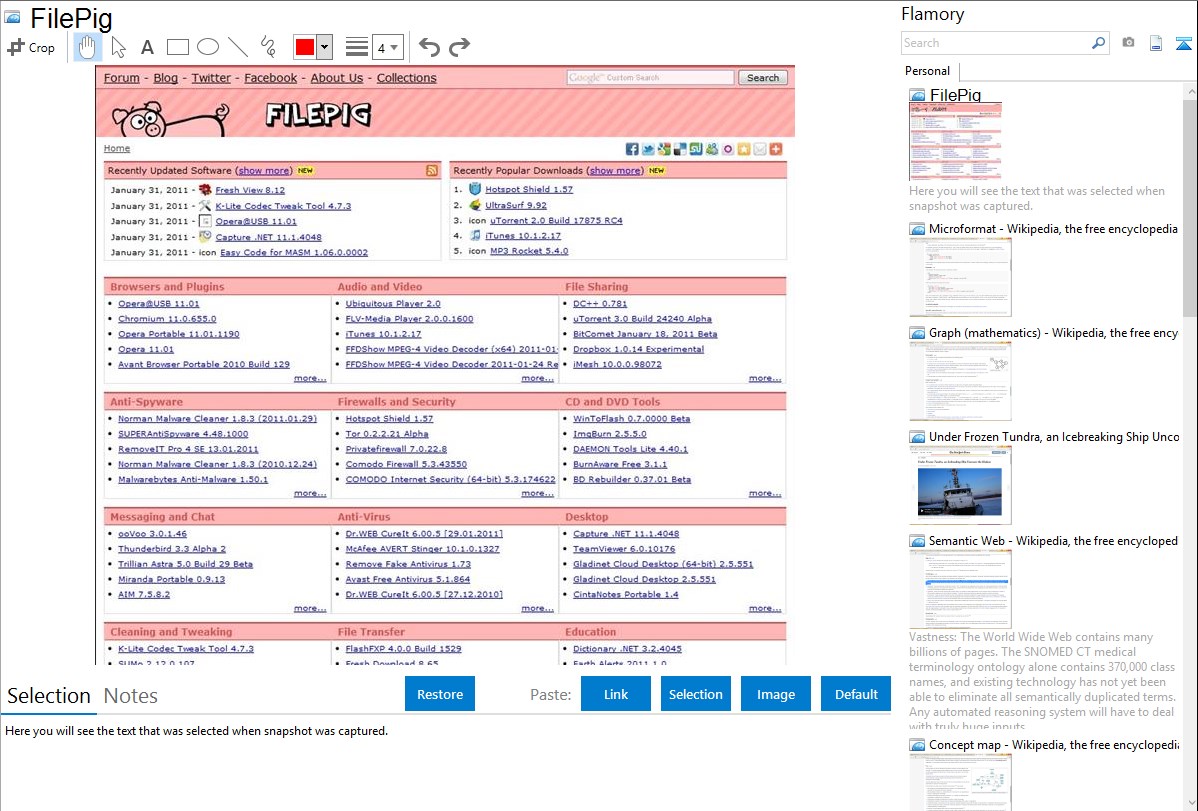The width and height of the screenshot is (1198, 811).
Task: Open the Personal tab
Action: [927, 71]
